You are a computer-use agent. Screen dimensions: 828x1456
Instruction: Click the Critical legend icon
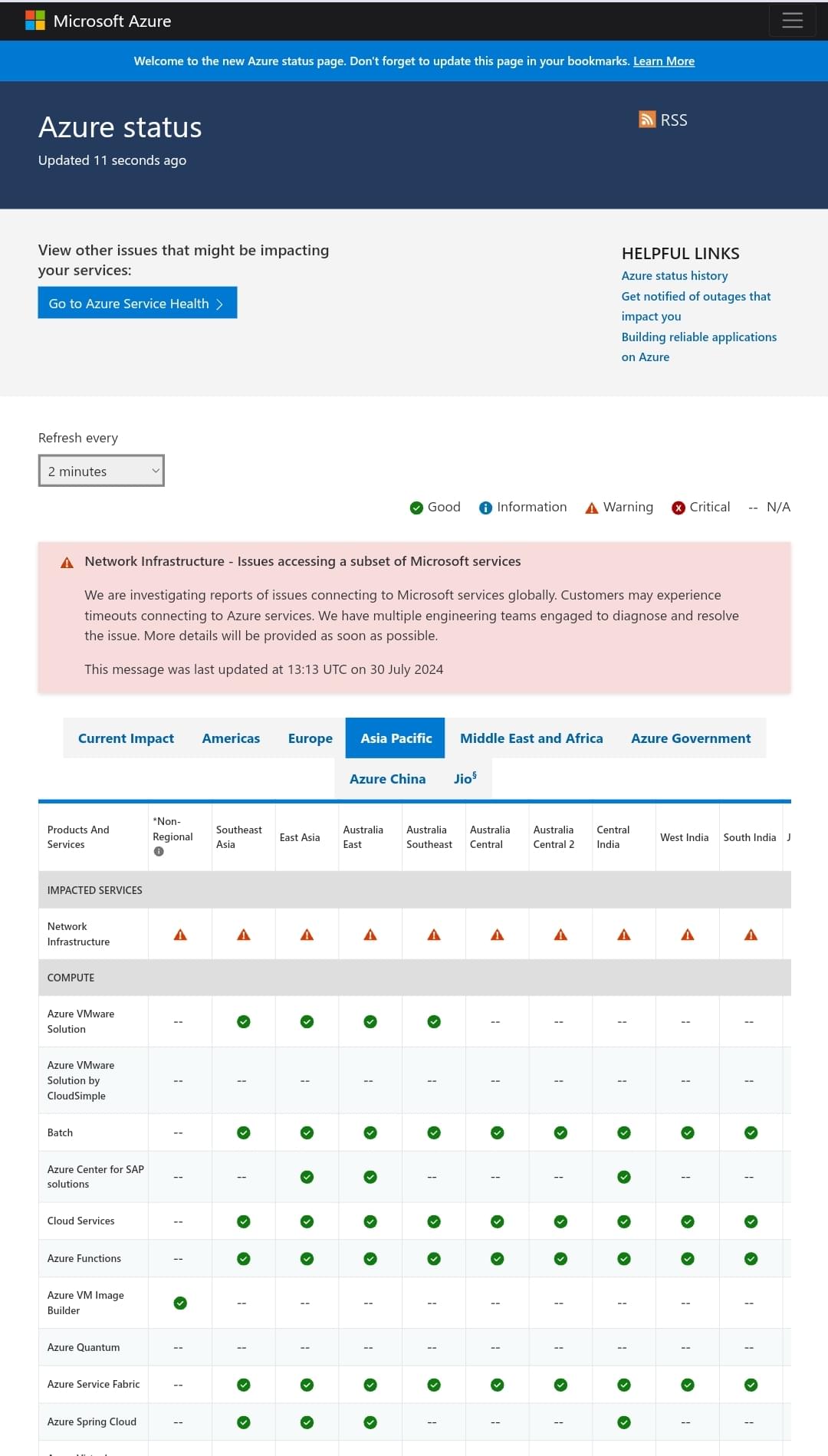(x=678, y=508)
